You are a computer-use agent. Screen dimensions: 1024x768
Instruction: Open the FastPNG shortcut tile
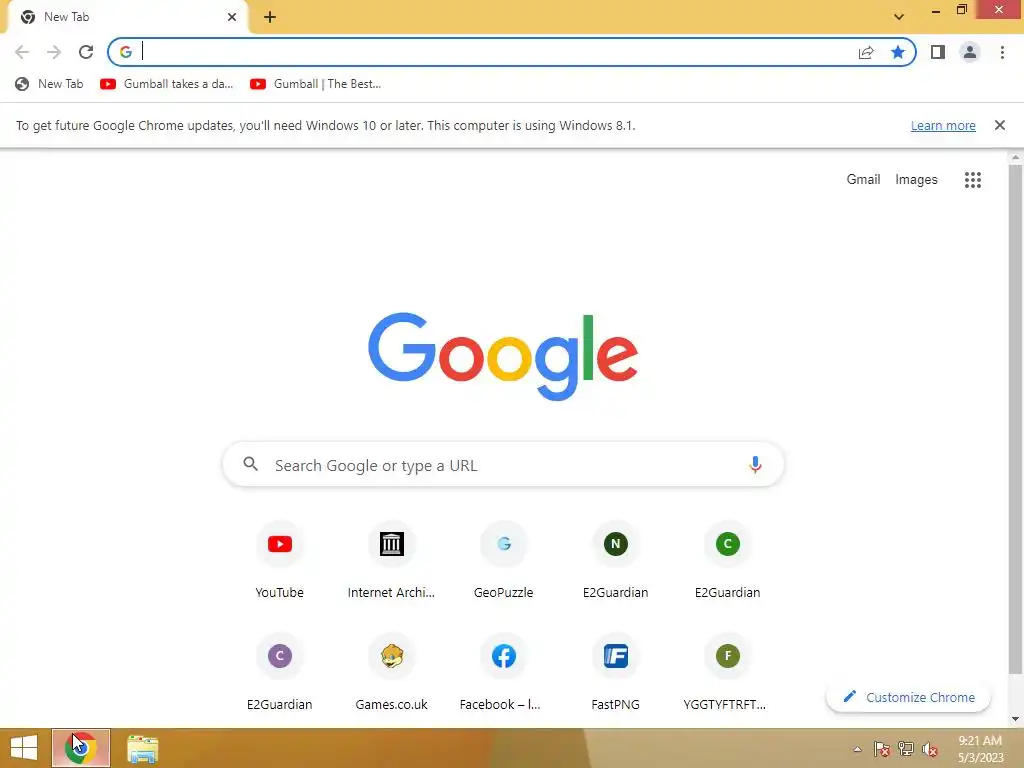[615, 673]
